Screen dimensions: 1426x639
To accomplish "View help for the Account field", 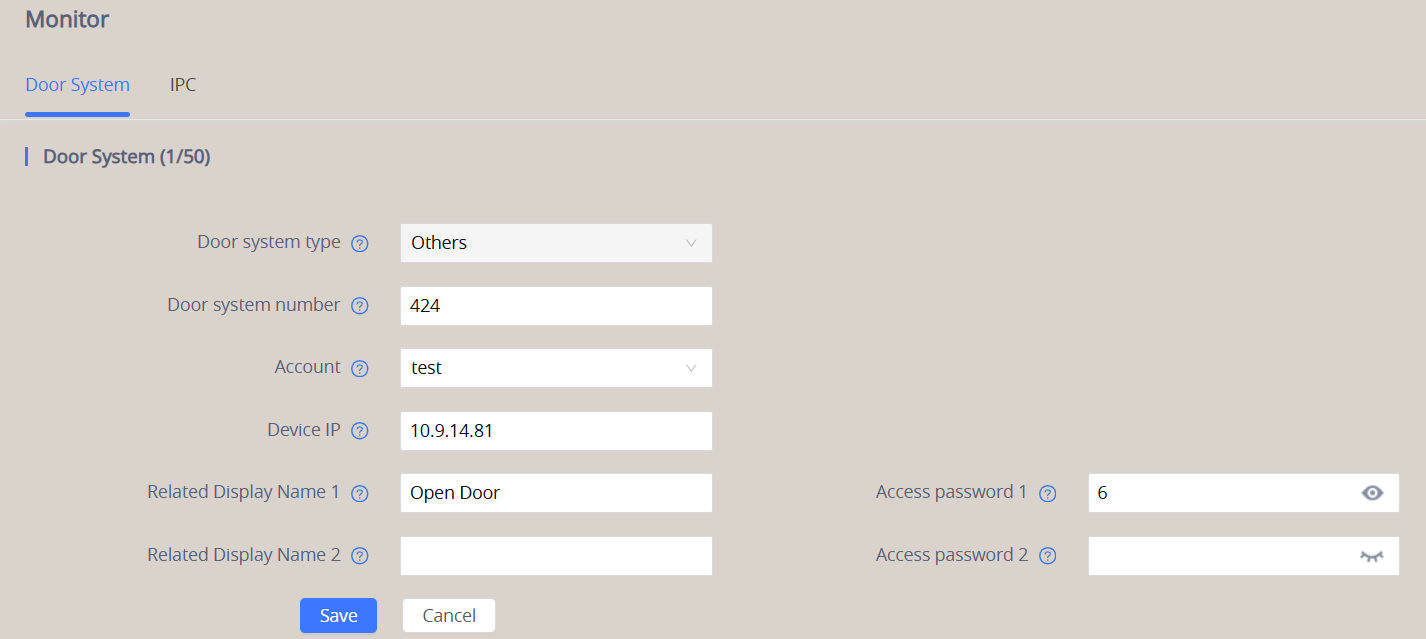I will [x=359, y=367].
